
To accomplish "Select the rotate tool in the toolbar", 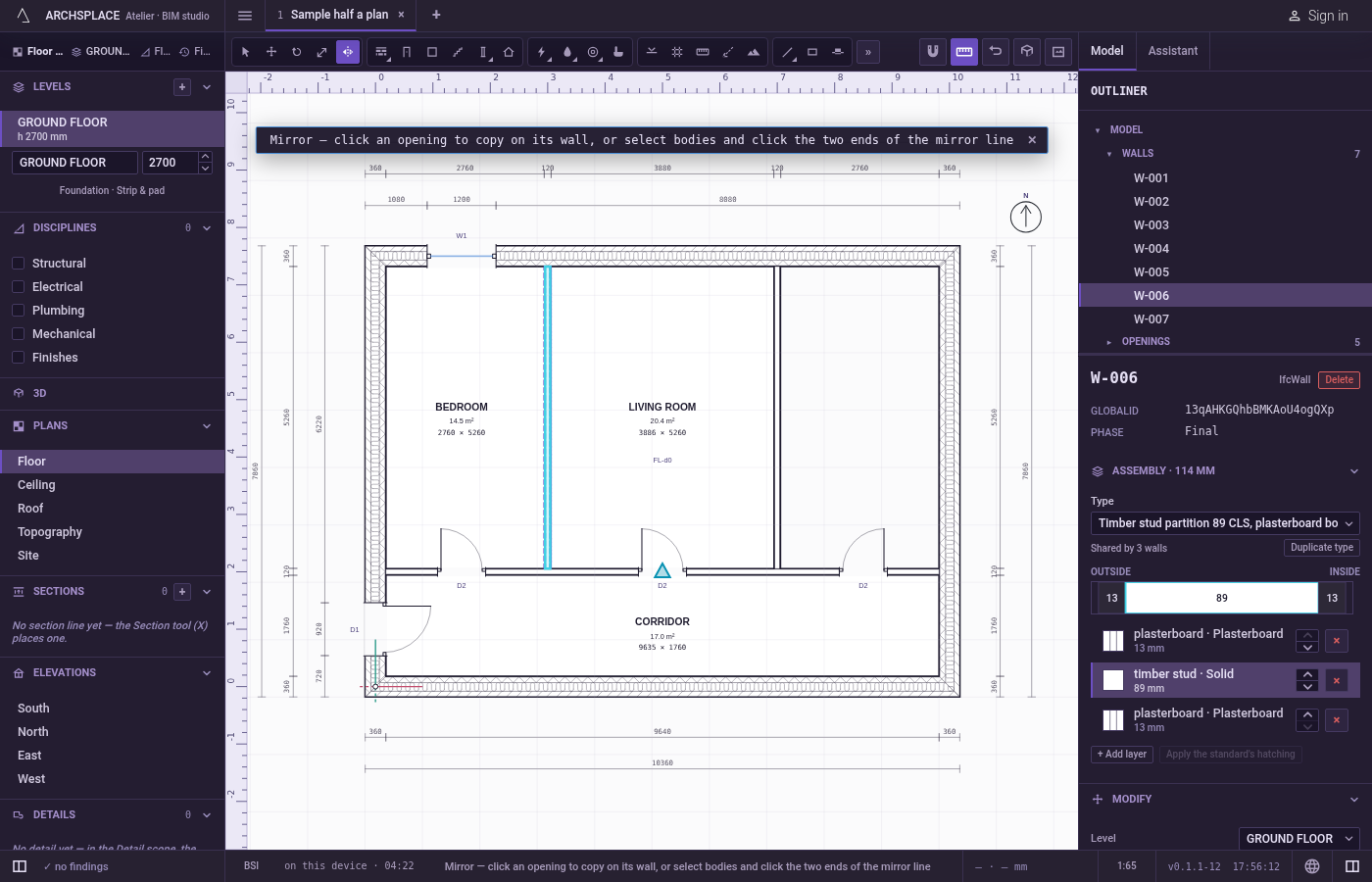I will (x=297, y=52).
